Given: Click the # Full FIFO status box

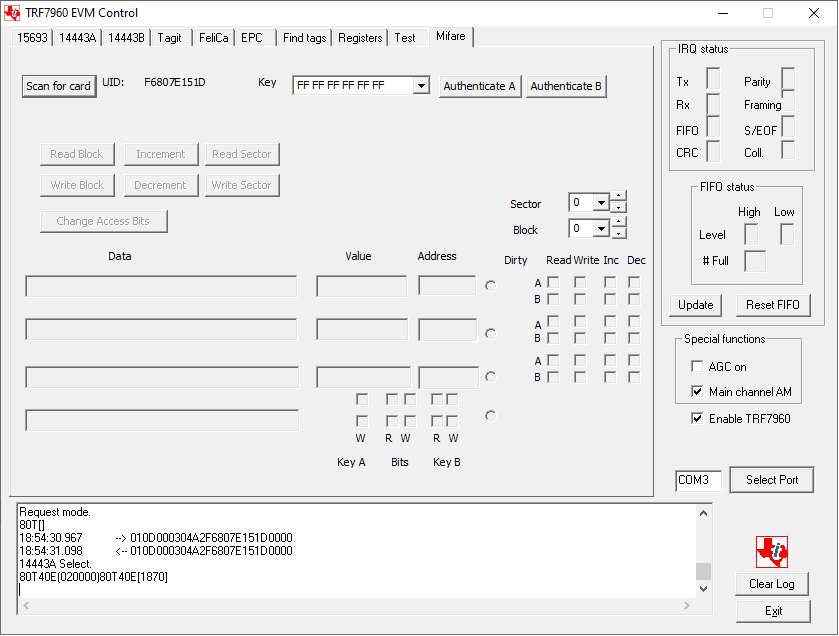Looking at the screenshot, I should coord(755,261).
